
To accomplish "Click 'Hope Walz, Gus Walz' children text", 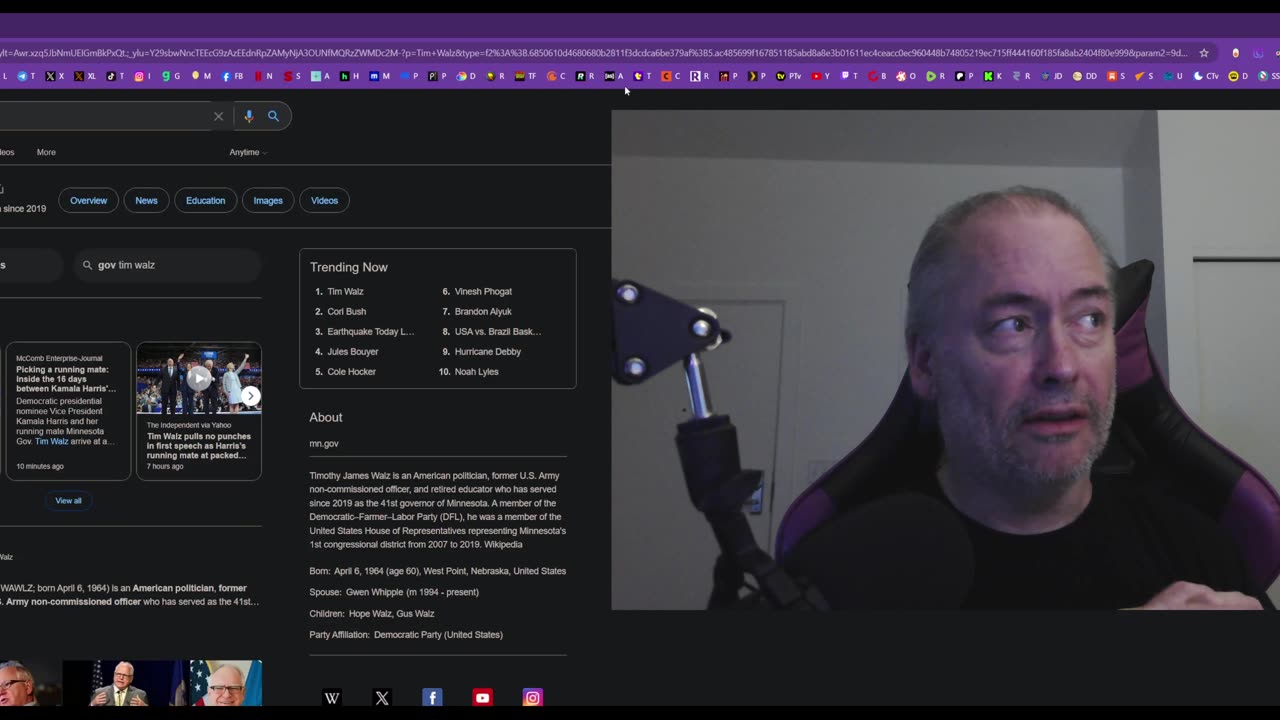I will [391, 613].
